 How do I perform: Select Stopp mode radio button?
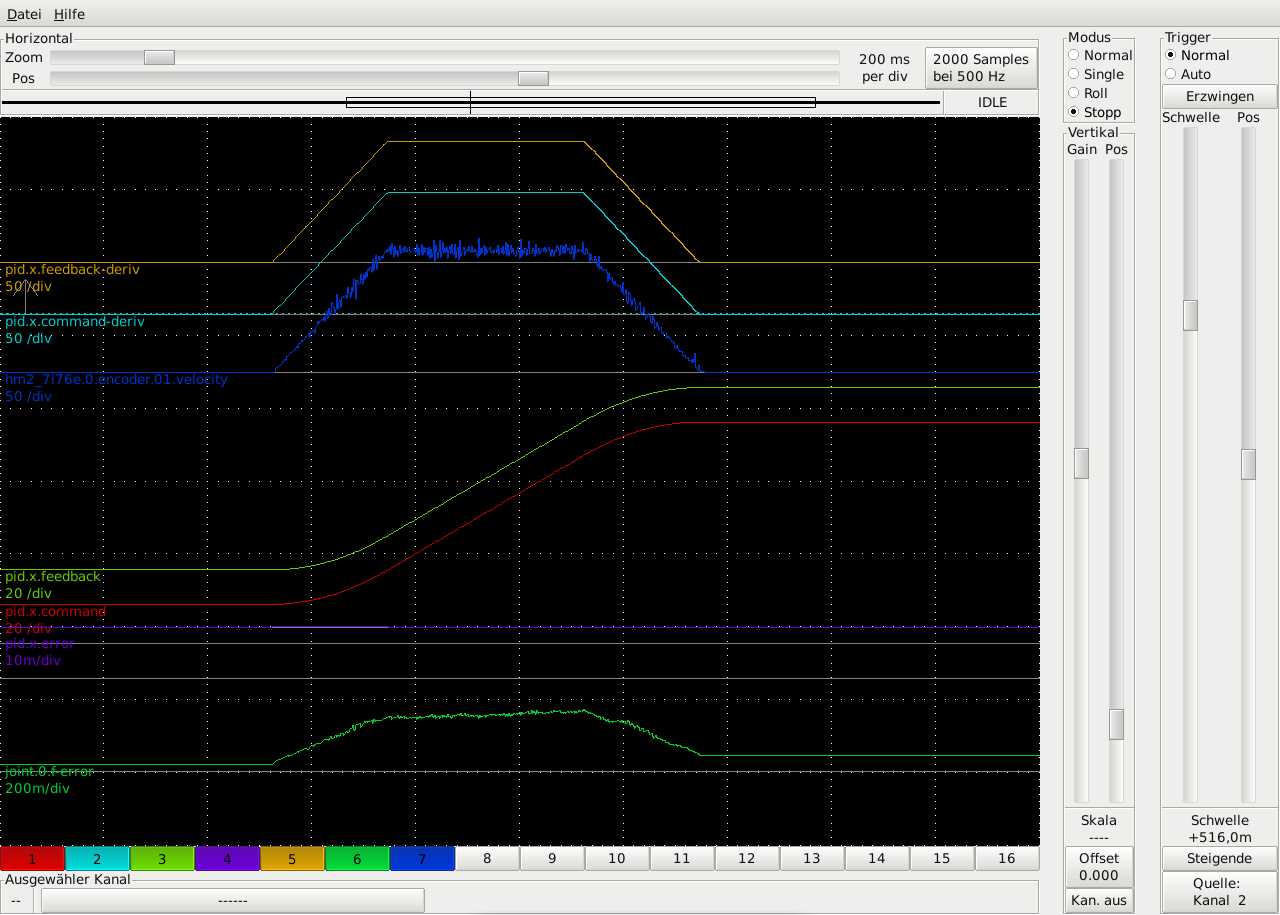[1095, 112]
